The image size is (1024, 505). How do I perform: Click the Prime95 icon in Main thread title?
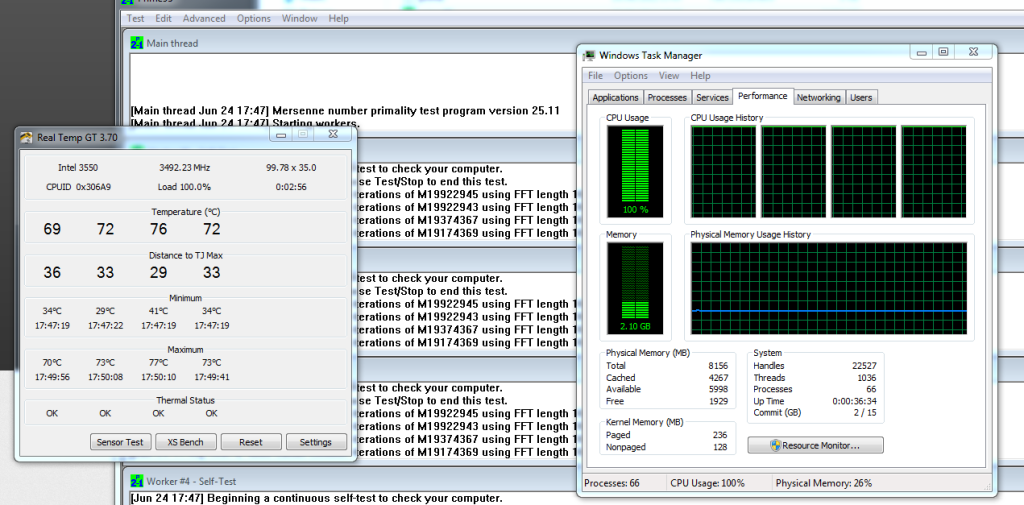coord(137,43)
